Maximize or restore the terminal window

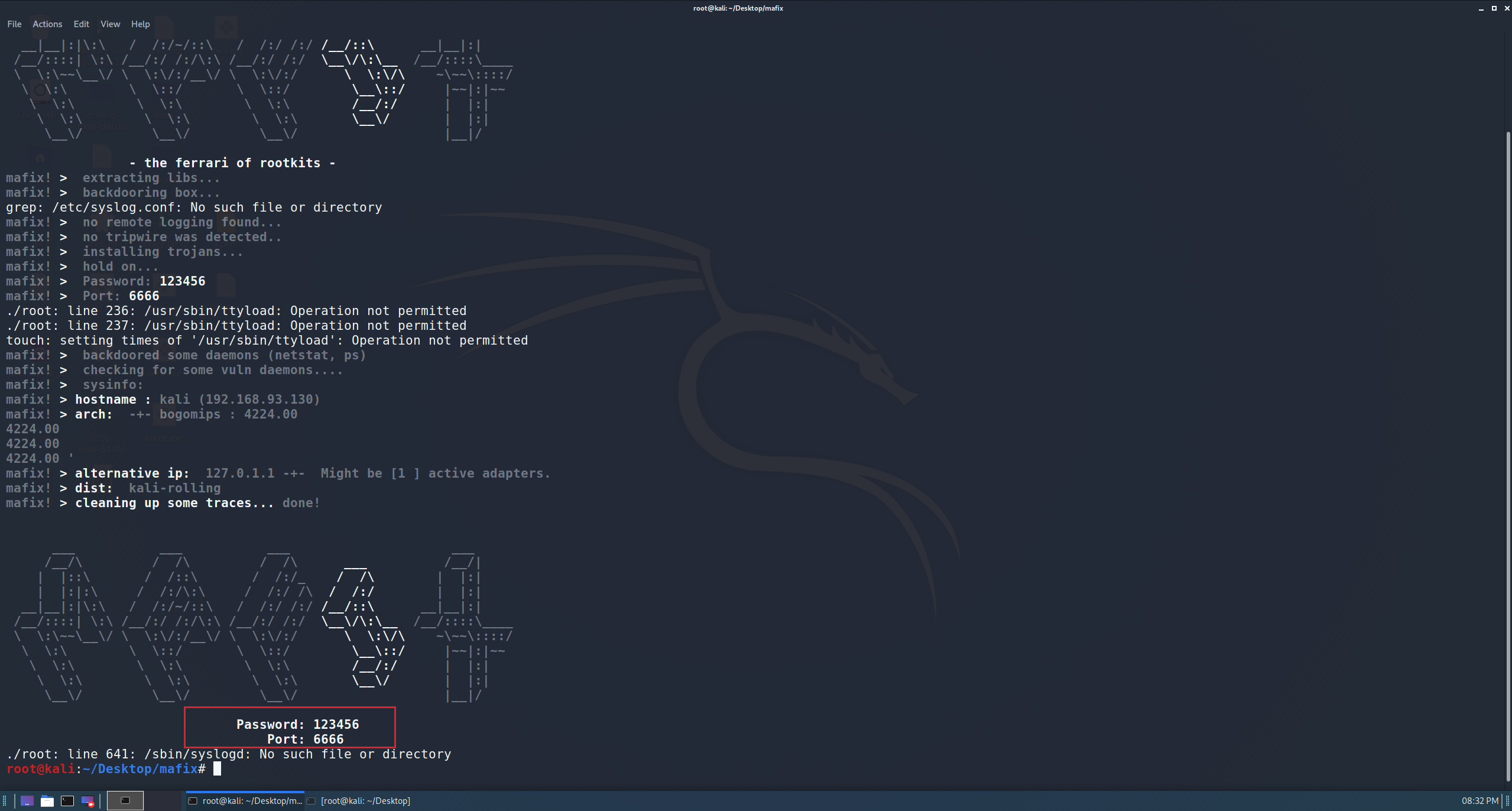coord(1494,8)
